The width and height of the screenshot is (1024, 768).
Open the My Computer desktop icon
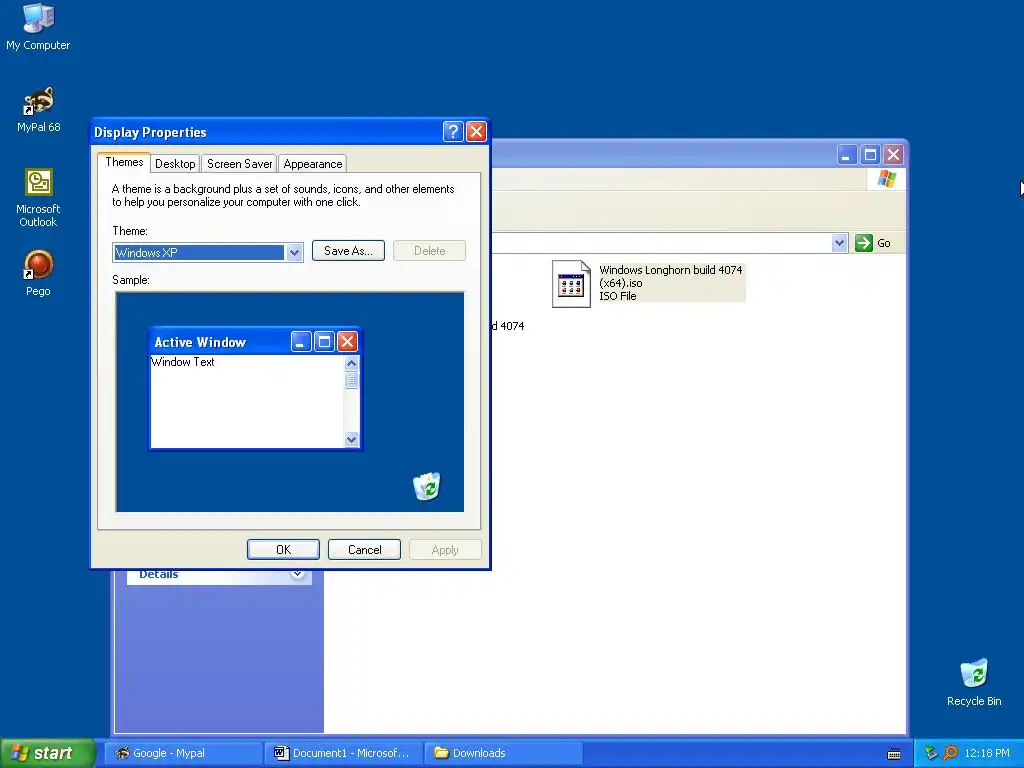coord(38,26)
